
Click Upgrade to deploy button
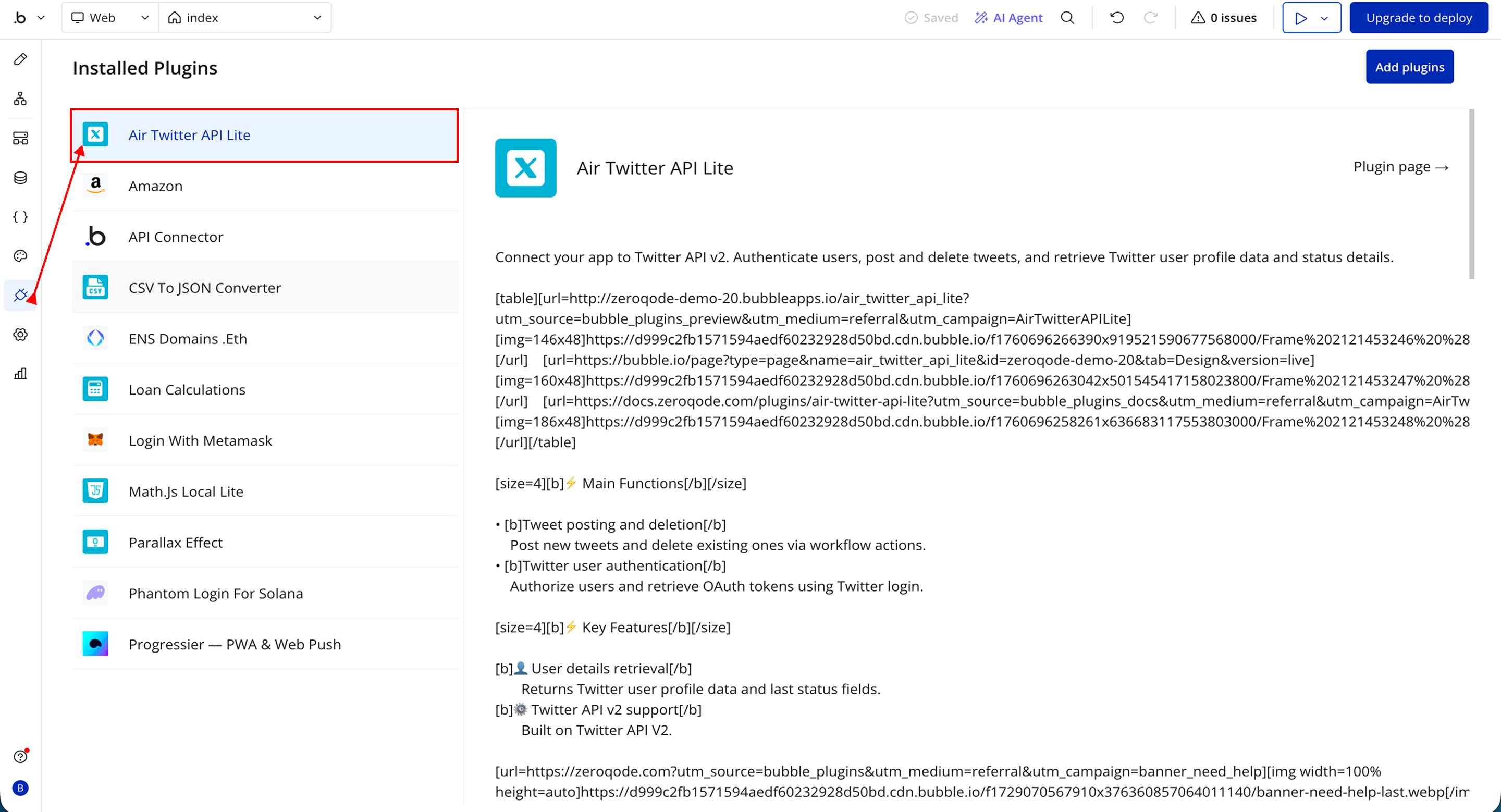1418,18
